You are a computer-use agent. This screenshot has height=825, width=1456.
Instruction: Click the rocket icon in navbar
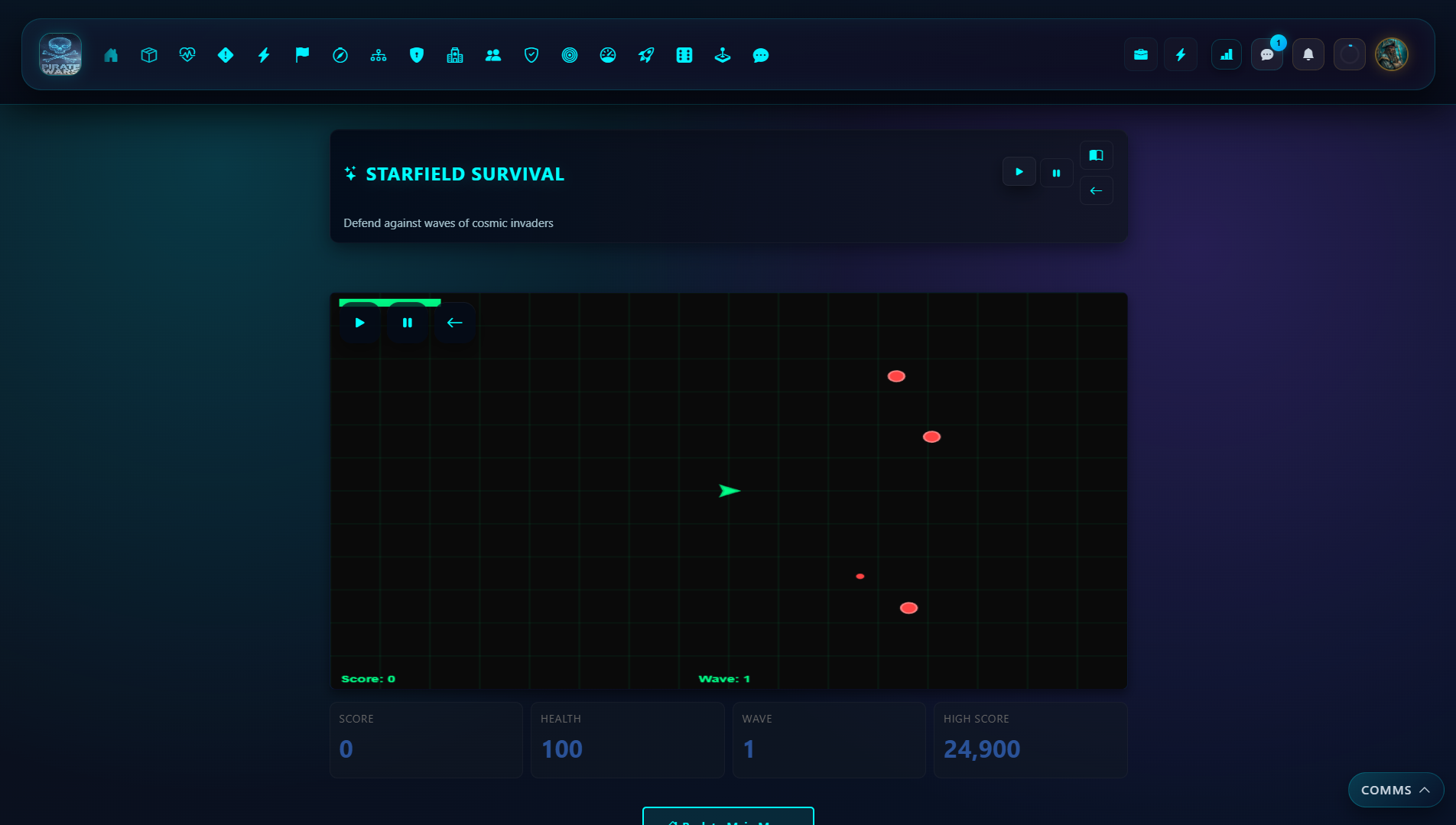(x=646, y=55)
